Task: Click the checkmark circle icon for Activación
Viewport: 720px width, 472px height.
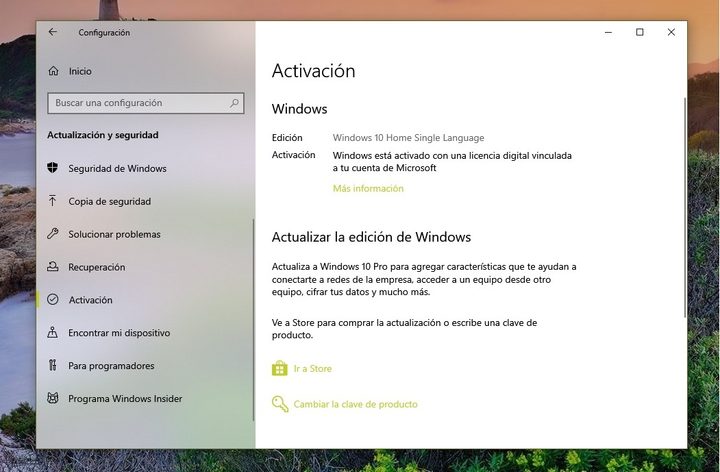Action: 53,299
